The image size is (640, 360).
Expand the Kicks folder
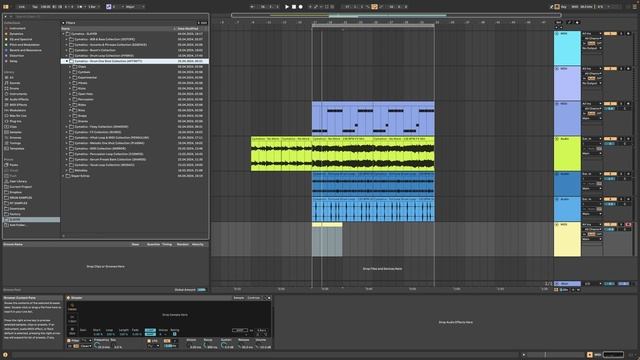[70, 88]
